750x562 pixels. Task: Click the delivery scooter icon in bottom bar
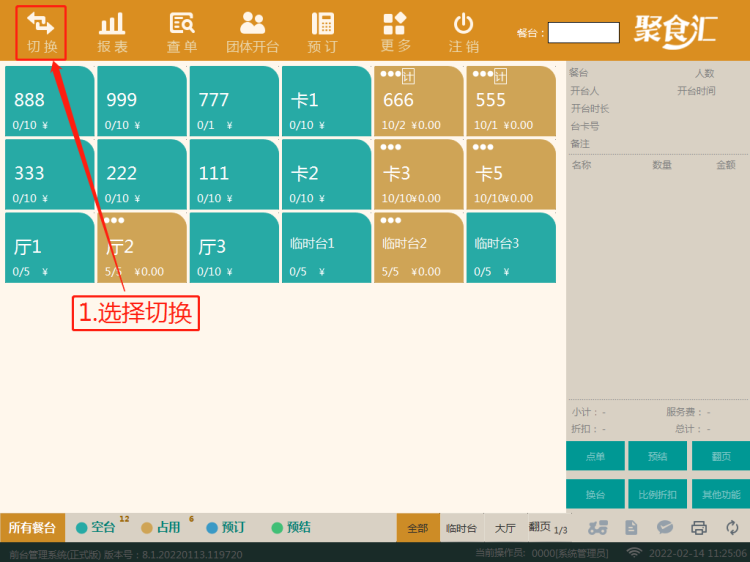598,528
